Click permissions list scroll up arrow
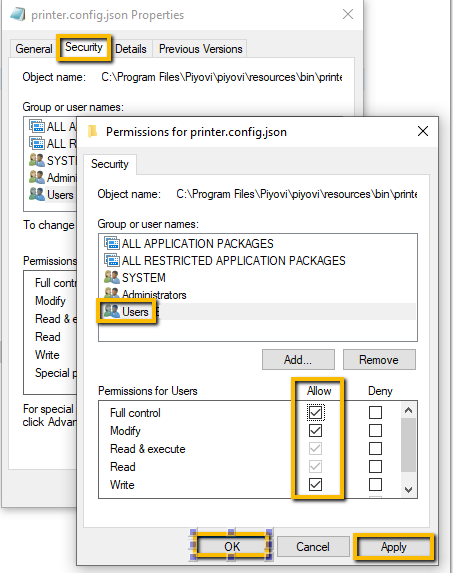 [x=408, y=410]
